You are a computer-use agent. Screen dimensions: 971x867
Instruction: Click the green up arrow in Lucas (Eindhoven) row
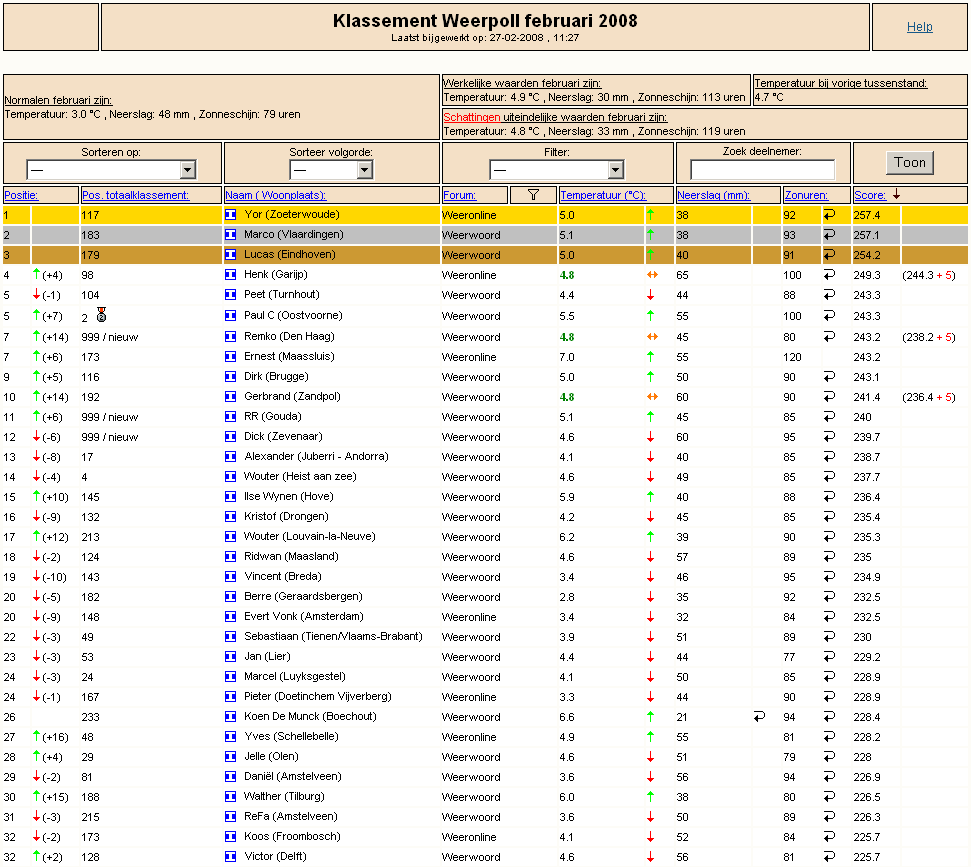click(650, 255)
